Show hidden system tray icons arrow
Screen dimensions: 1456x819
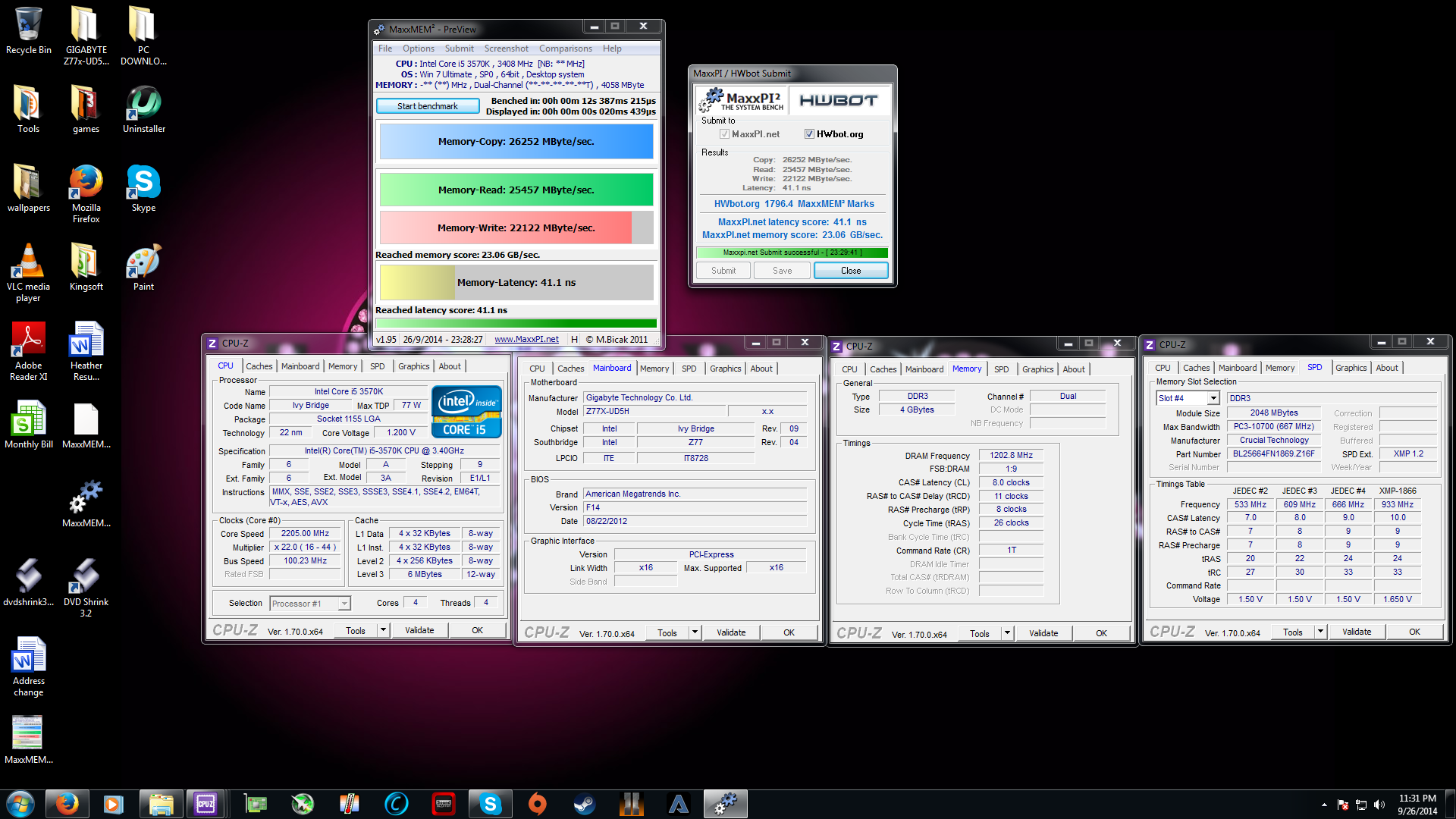pos(1324,805)
